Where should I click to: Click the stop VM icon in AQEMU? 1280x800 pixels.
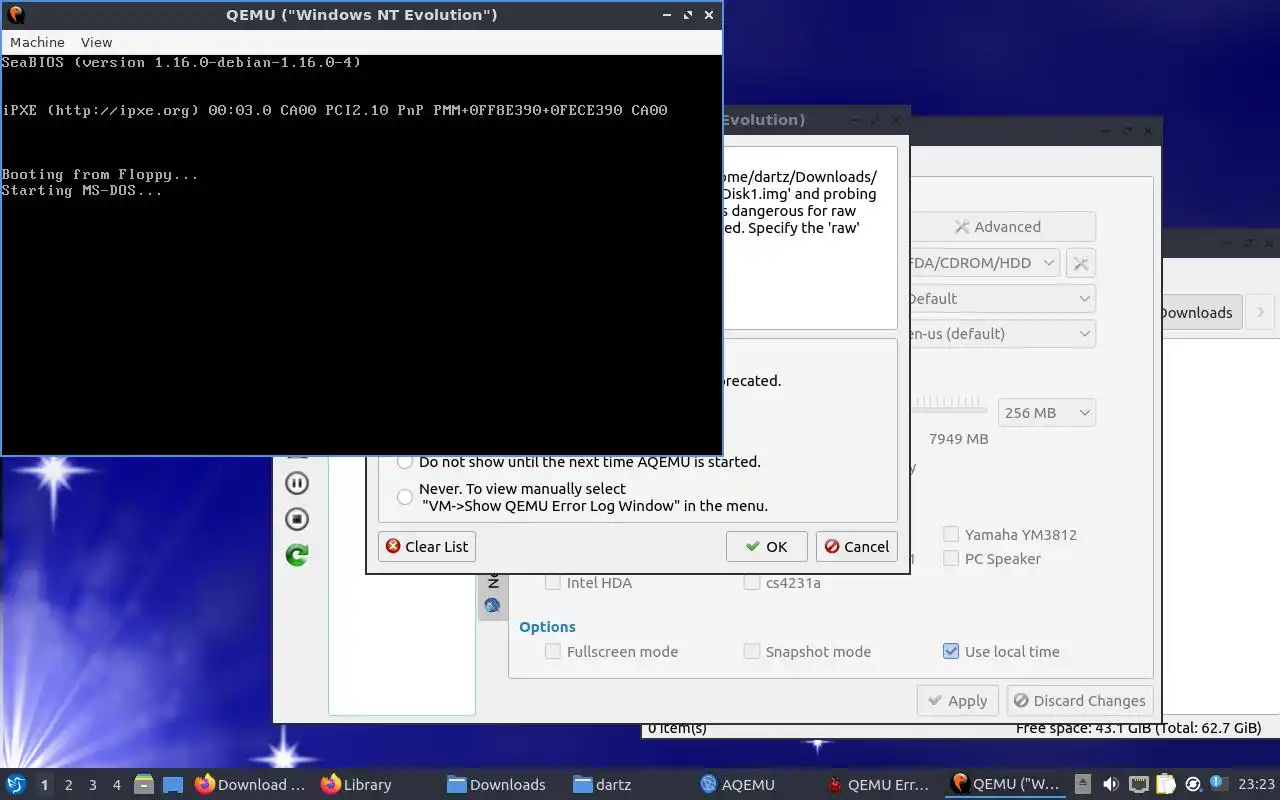point(297,519)
